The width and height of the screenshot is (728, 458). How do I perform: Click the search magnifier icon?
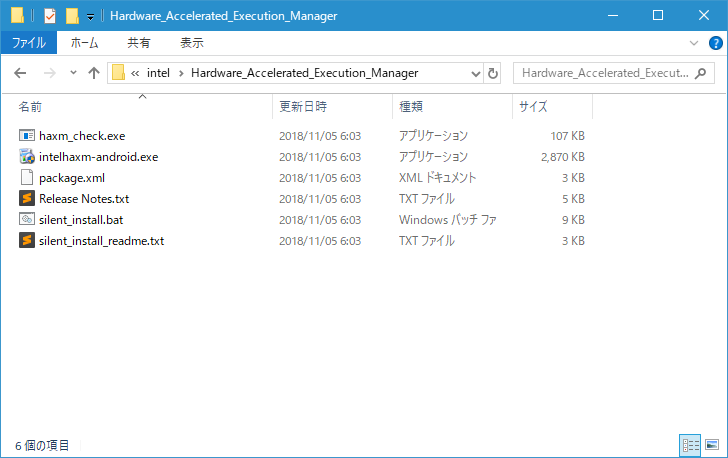coord(700,73)
